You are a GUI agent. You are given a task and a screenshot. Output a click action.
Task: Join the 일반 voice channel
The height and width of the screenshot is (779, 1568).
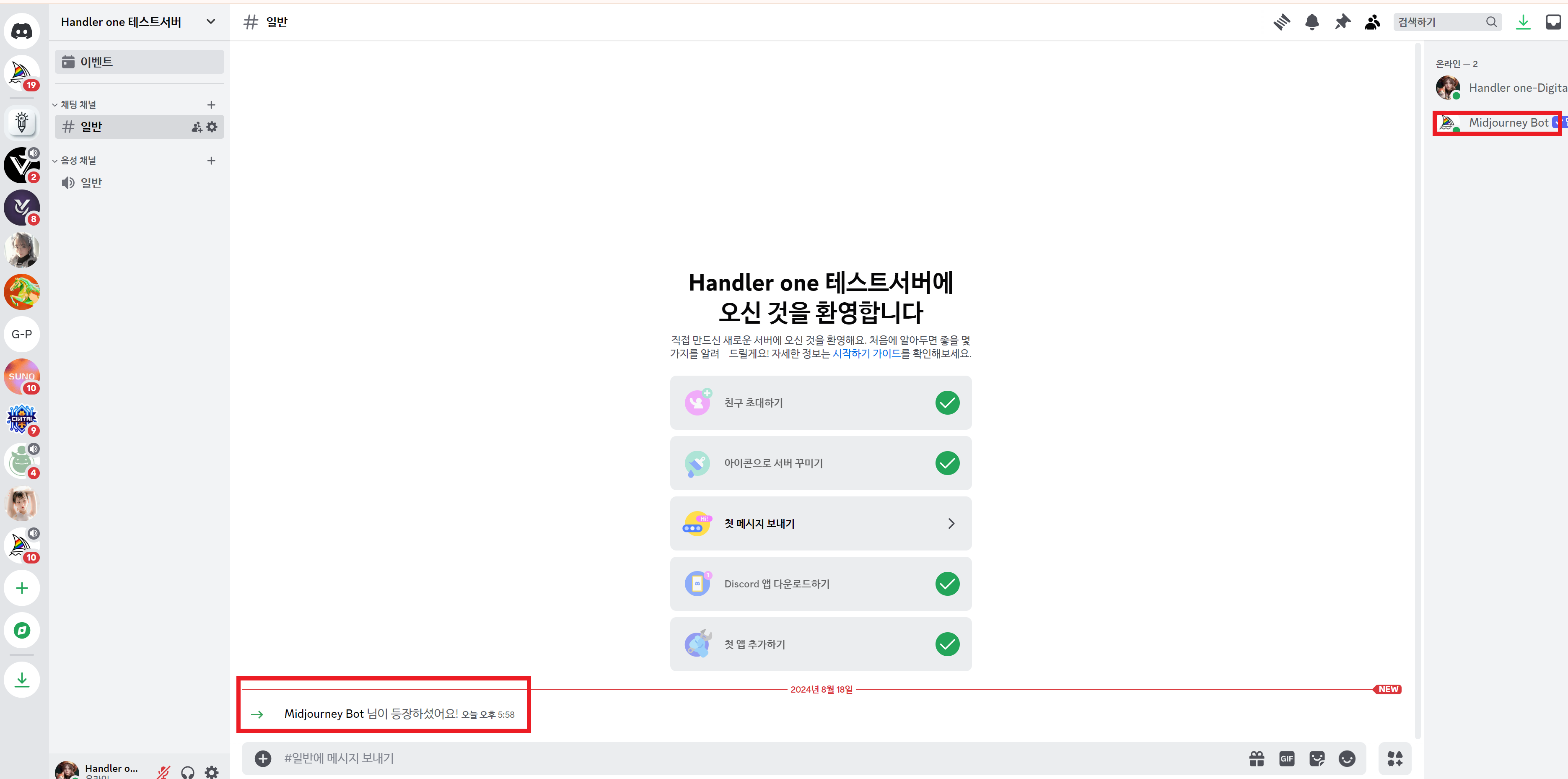(x=140, y=183)
